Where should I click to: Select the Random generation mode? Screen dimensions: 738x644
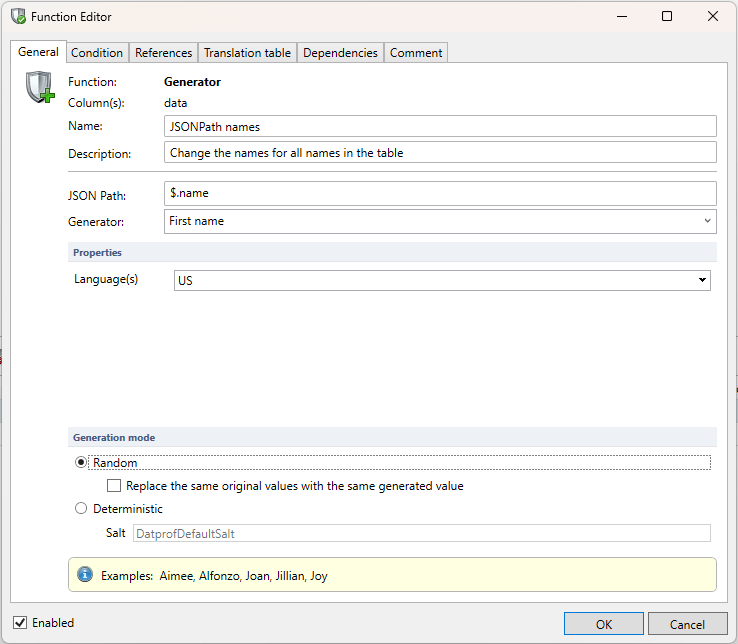click(x=82, y=463)
